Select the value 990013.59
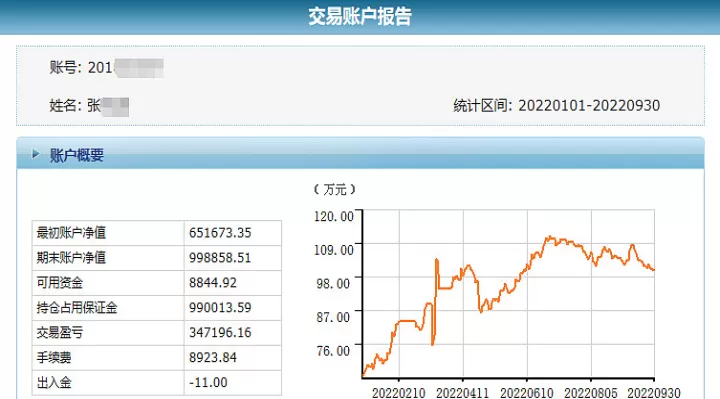 220,308
